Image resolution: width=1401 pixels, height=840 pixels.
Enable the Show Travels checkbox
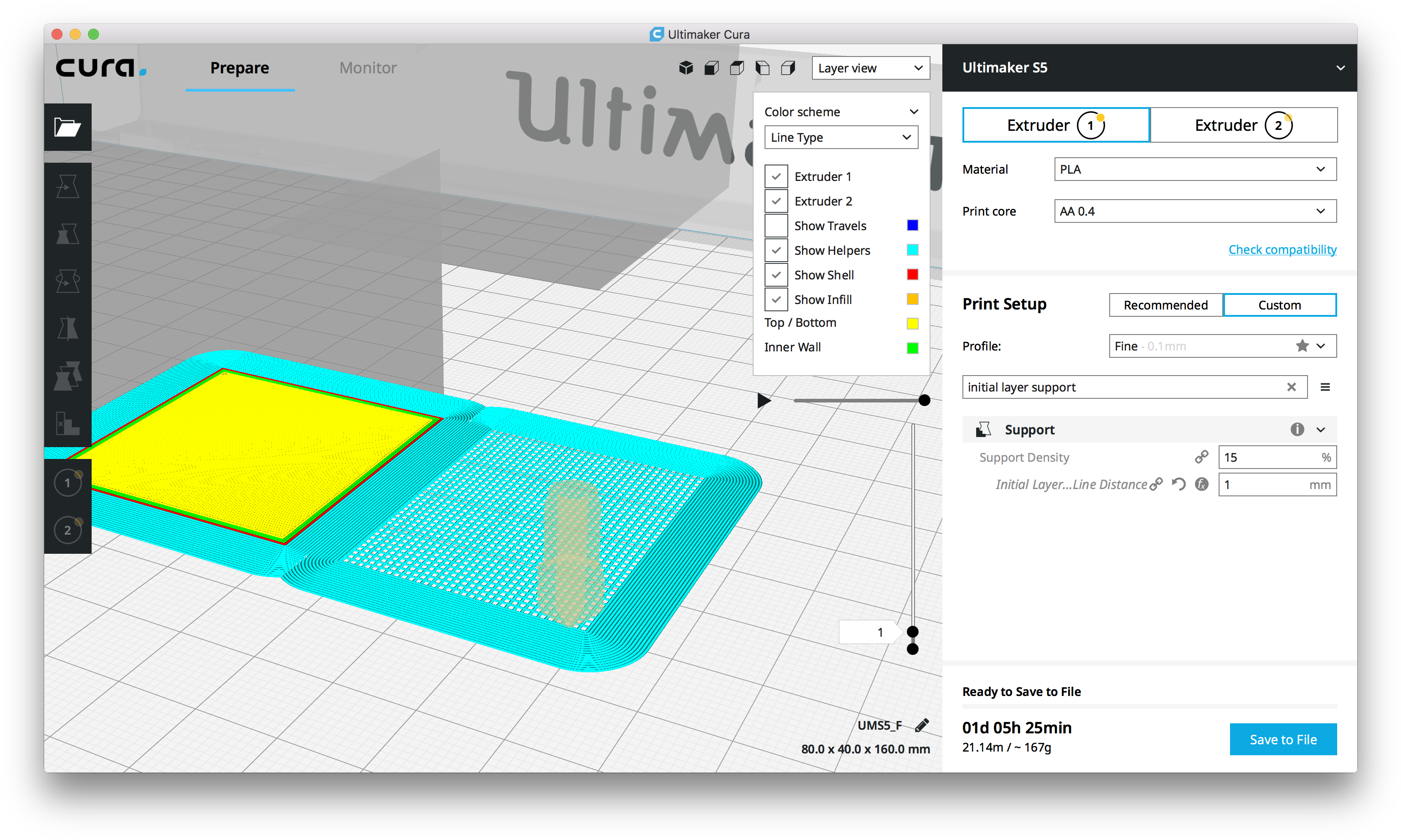tap(775, 226)
